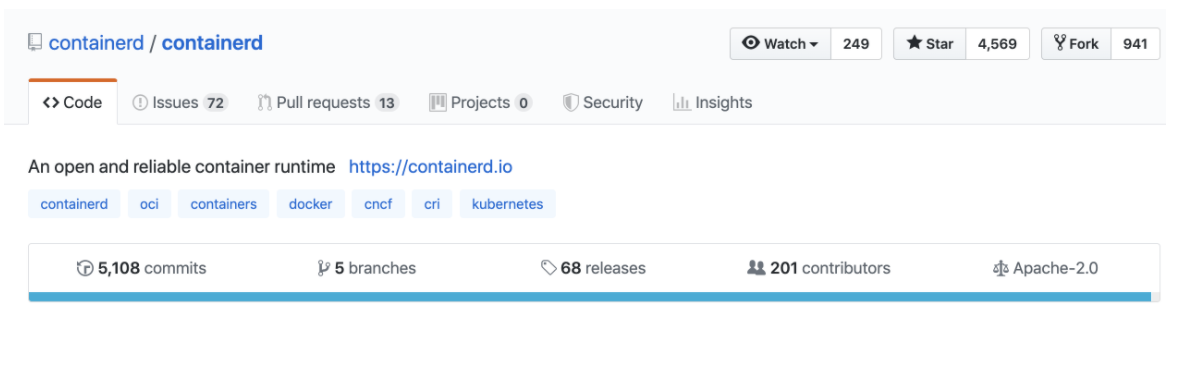Click the Apache-2.0 license scale icon
Viewport: 1185px width, 372px height.
(x=1000, y=268)
